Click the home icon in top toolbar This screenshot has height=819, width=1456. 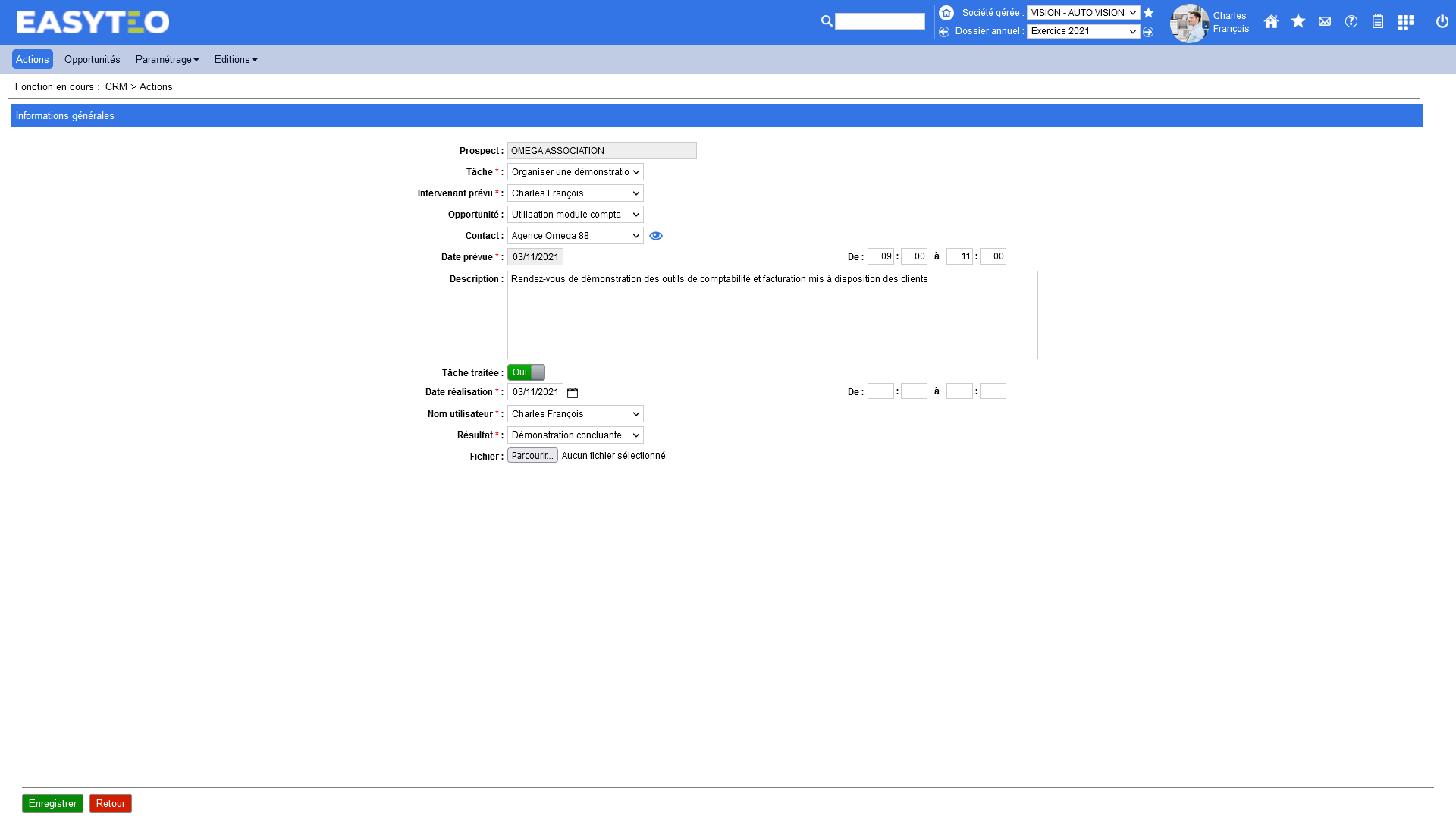click(1271, 22)
